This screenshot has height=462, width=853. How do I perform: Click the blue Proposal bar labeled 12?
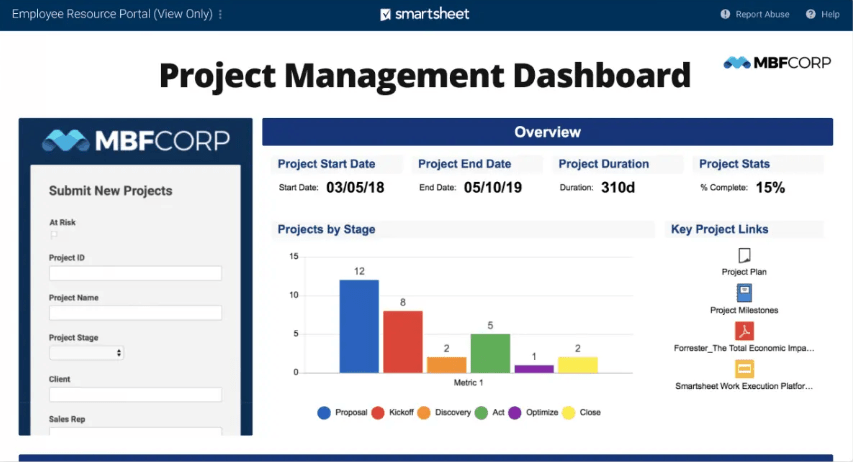359,327
